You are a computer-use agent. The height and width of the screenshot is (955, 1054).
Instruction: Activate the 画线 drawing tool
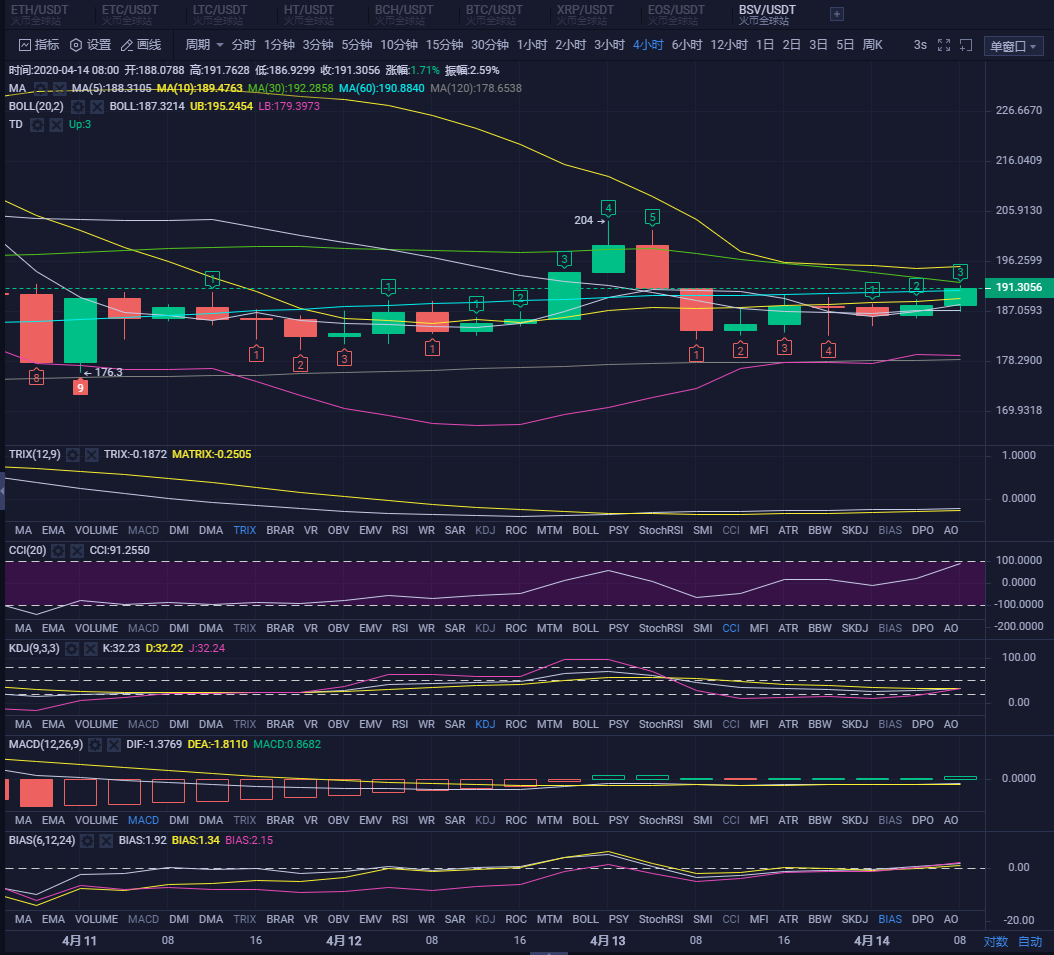pos(141,45)
